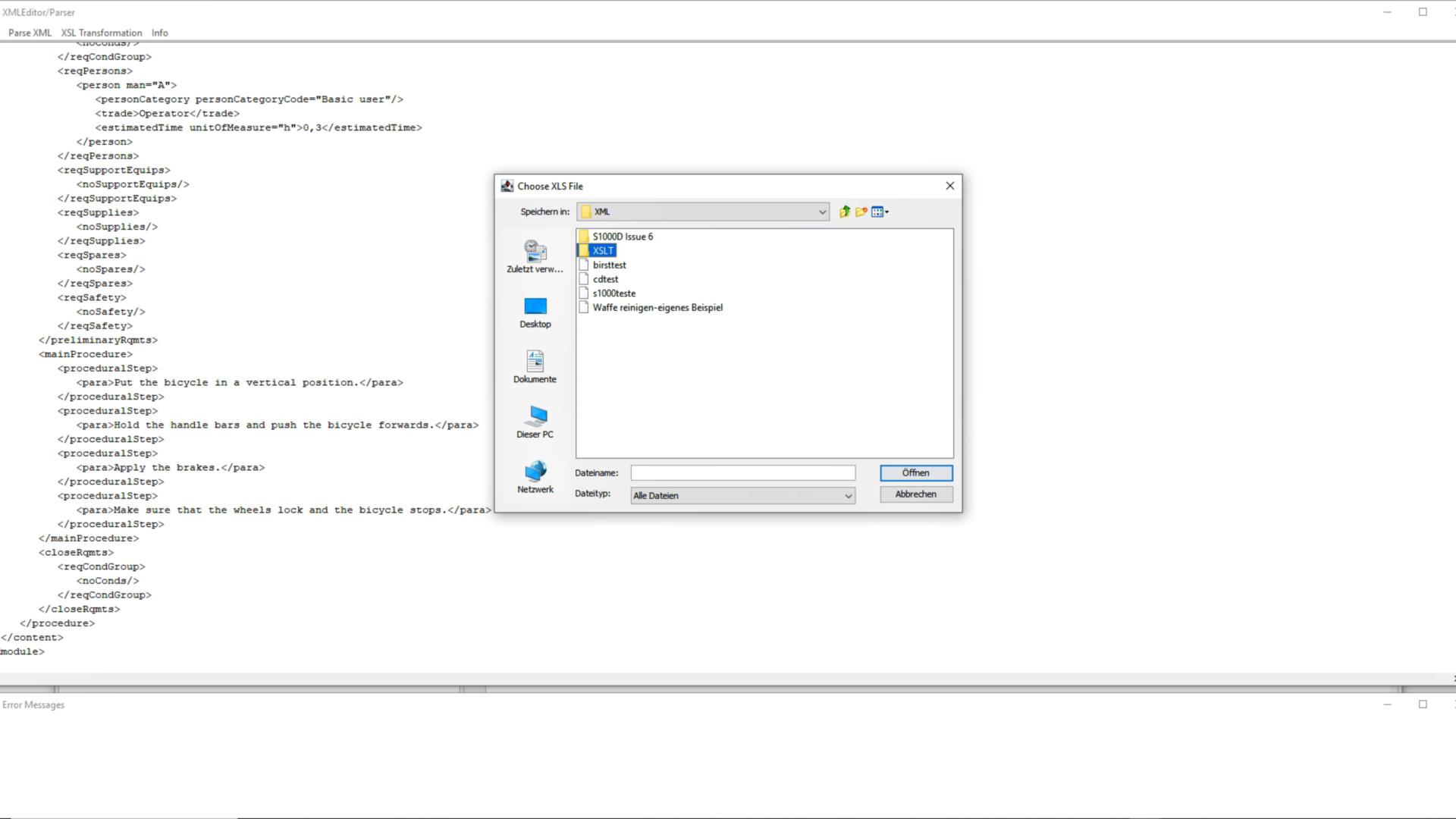Screen dimensions: 1456x819
Task: Open Zuletzt verwendet recent places shortcut
Action: click(x=535, y=256)
